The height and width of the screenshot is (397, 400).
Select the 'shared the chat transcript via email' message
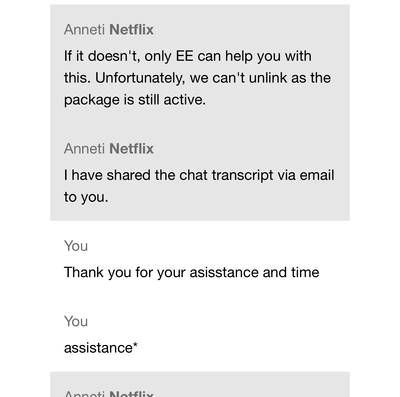point(199,186)
